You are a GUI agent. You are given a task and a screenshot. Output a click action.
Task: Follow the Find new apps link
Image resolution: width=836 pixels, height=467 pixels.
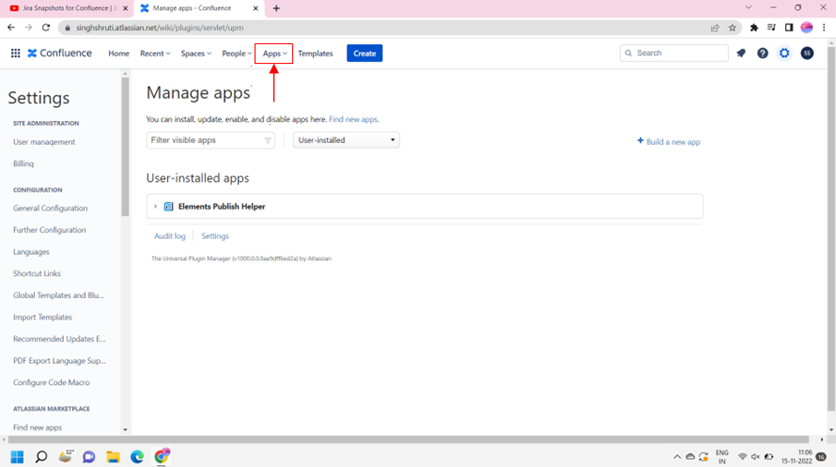(x=353, y=119)
